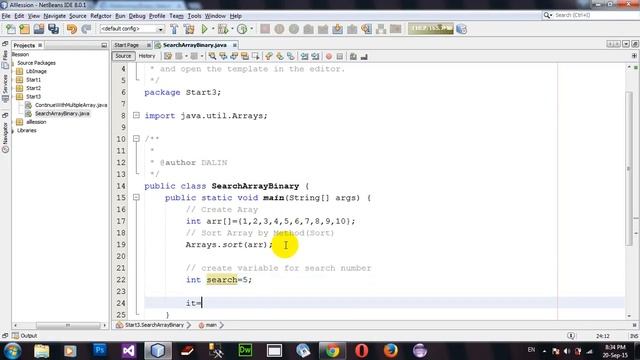Collapse the main method fold on line 15

tap(136, 197)
